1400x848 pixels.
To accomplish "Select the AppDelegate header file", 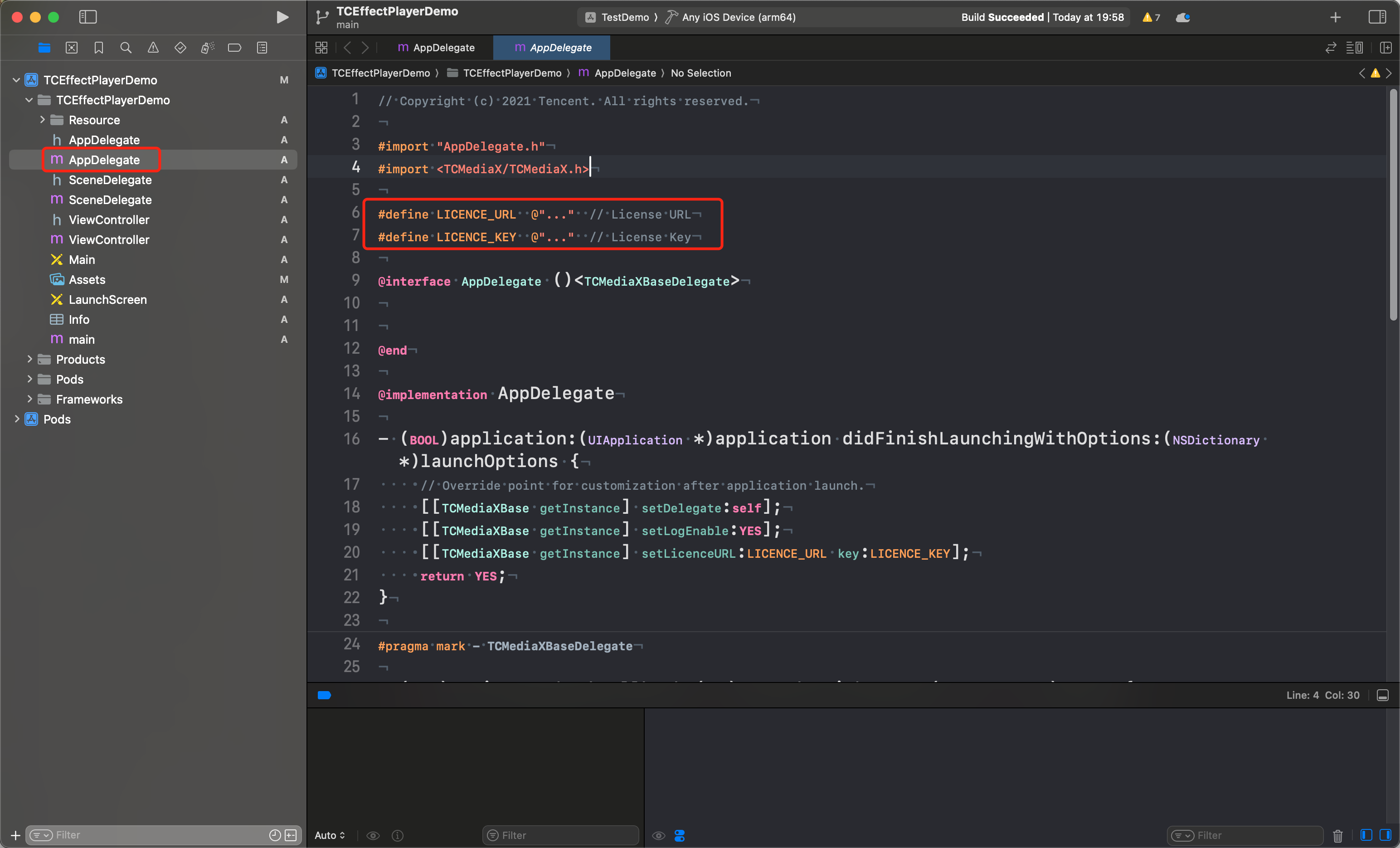I will coord(153,140).
